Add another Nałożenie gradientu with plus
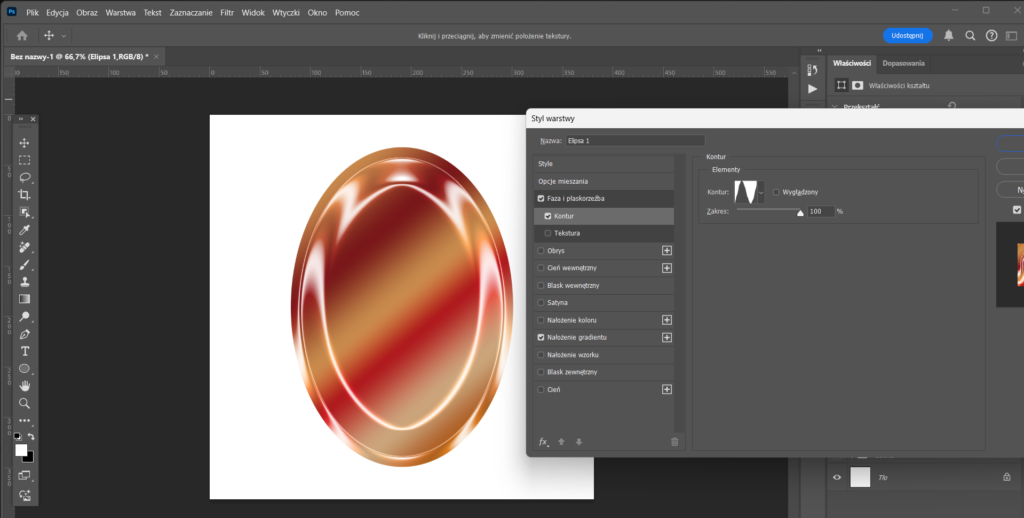The height and width of the screenshot is (518, 1024). (667, 338)
